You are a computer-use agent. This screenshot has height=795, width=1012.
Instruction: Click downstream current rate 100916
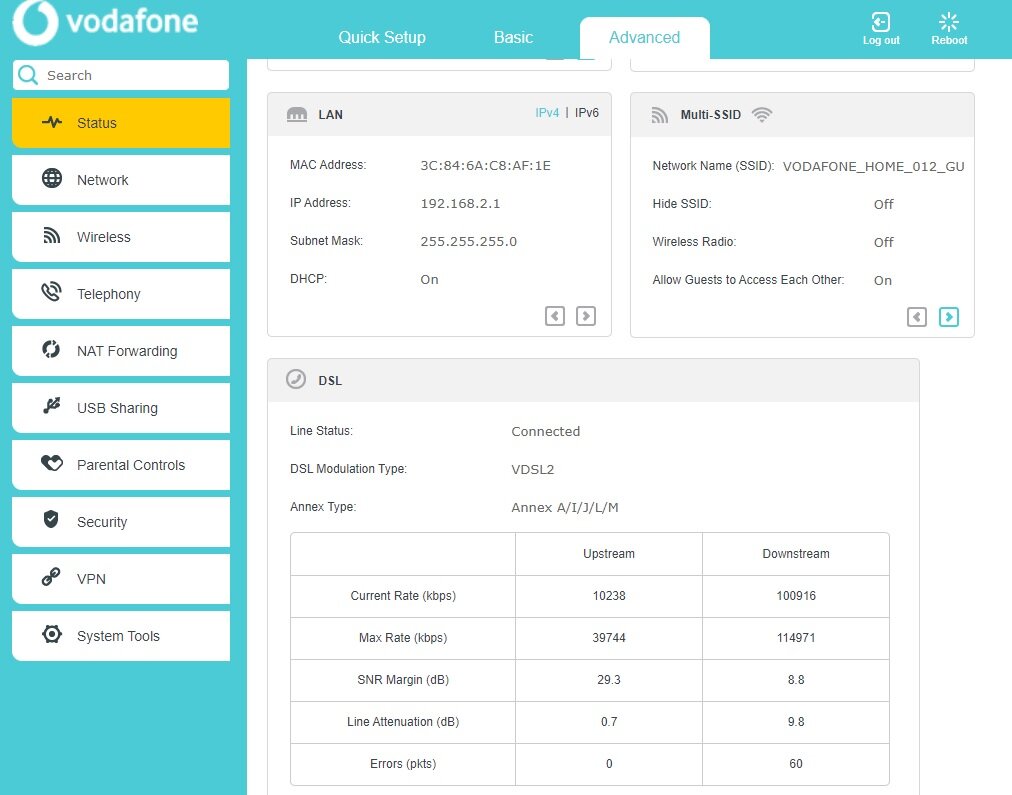point(796,596)
